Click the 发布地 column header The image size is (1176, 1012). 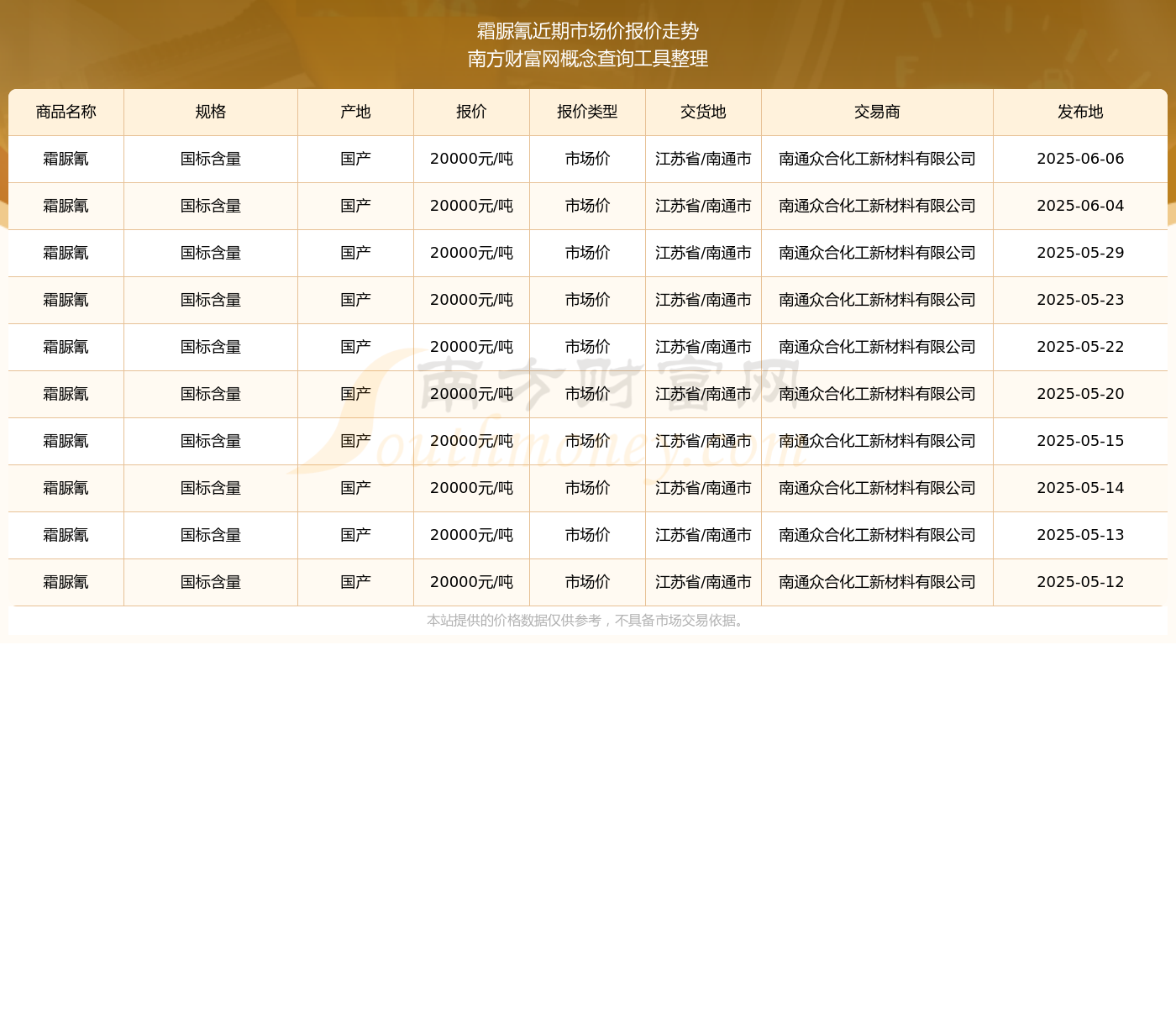coord(1080,113)
